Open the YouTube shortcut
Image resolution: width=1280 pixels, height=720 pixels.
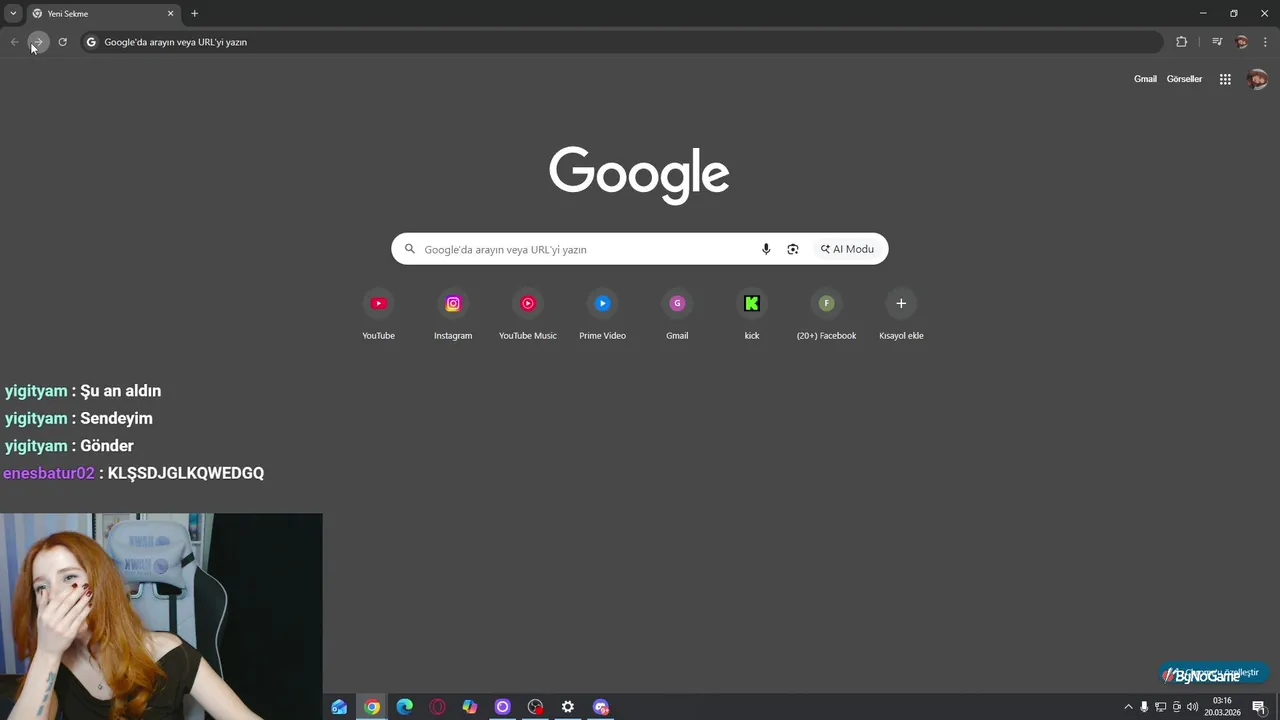pos(378,314)
